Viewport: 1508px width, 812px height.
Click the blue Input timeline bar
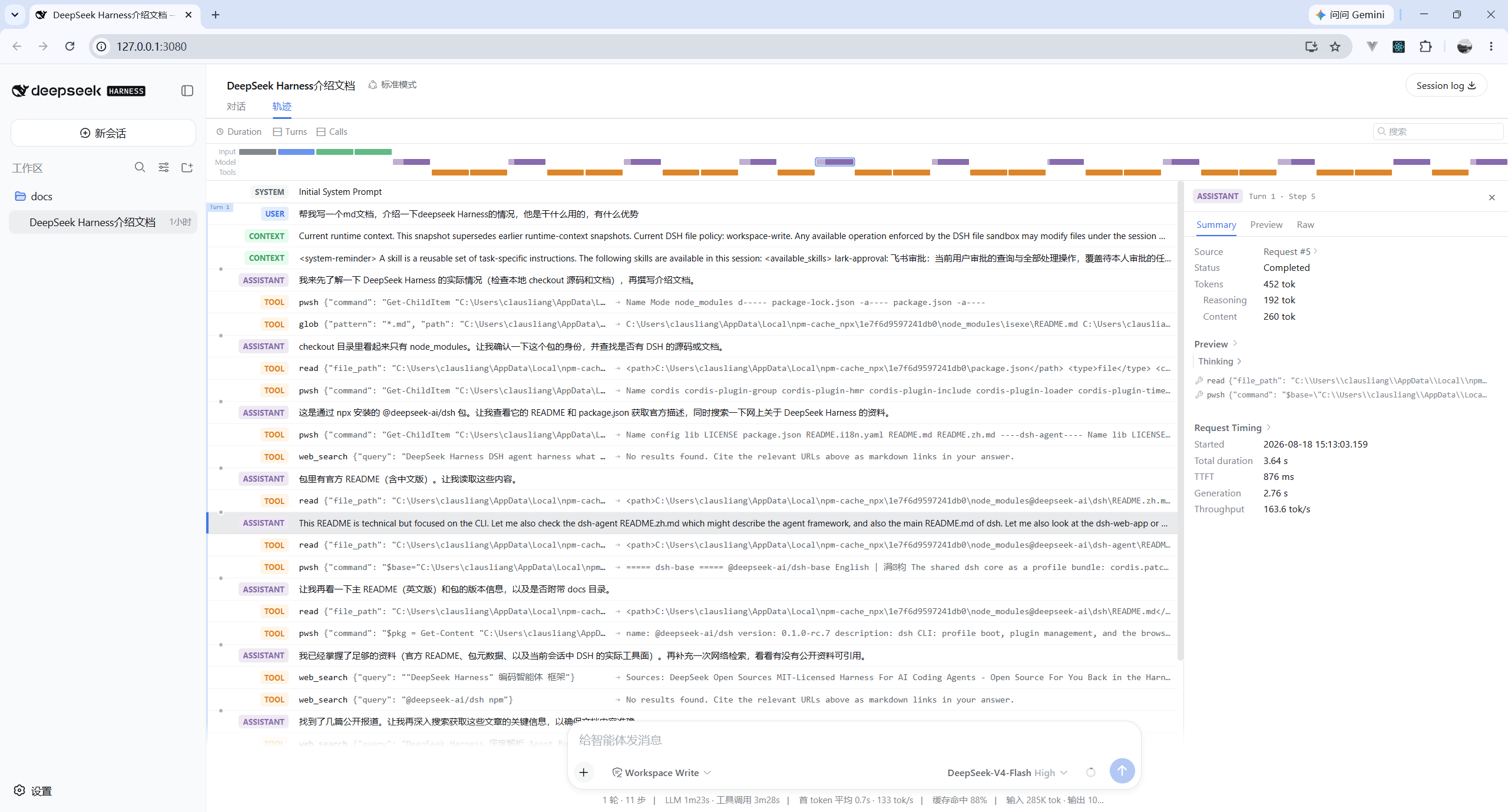pos(296,152)
